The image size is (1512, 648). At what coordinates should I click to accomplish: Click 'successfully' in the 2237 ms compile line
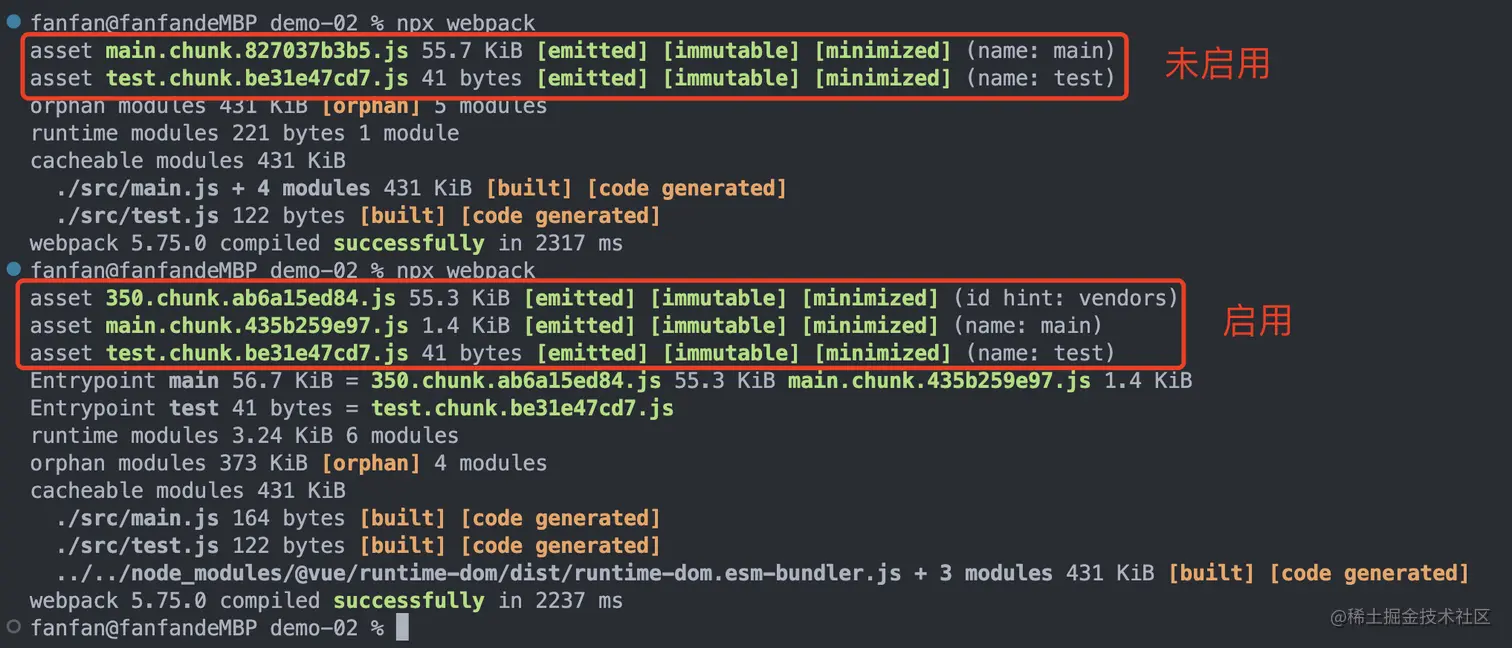[408, 601]
